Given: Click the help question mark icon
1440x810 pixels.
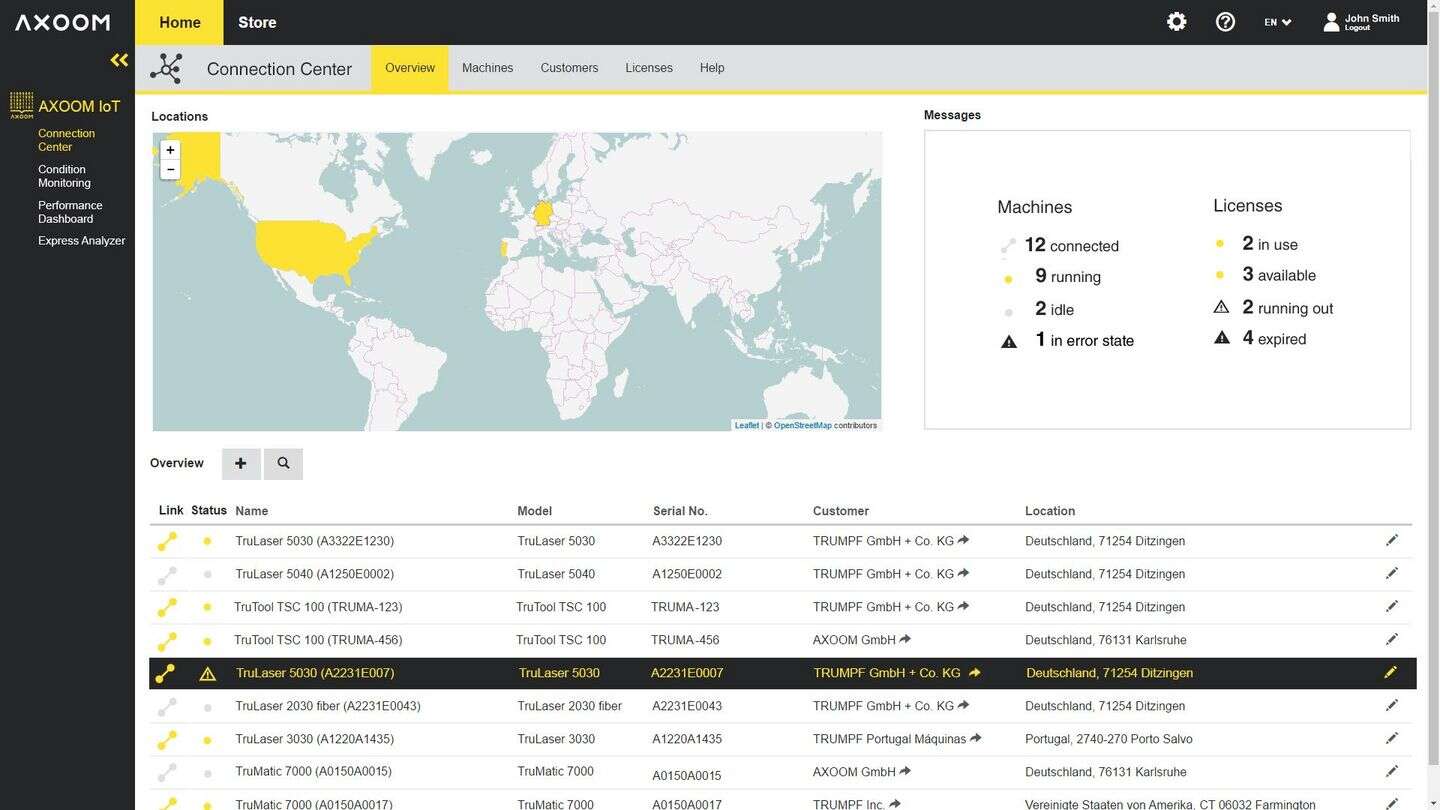Looking at the screenshot, I should (x=1225, y=22).
